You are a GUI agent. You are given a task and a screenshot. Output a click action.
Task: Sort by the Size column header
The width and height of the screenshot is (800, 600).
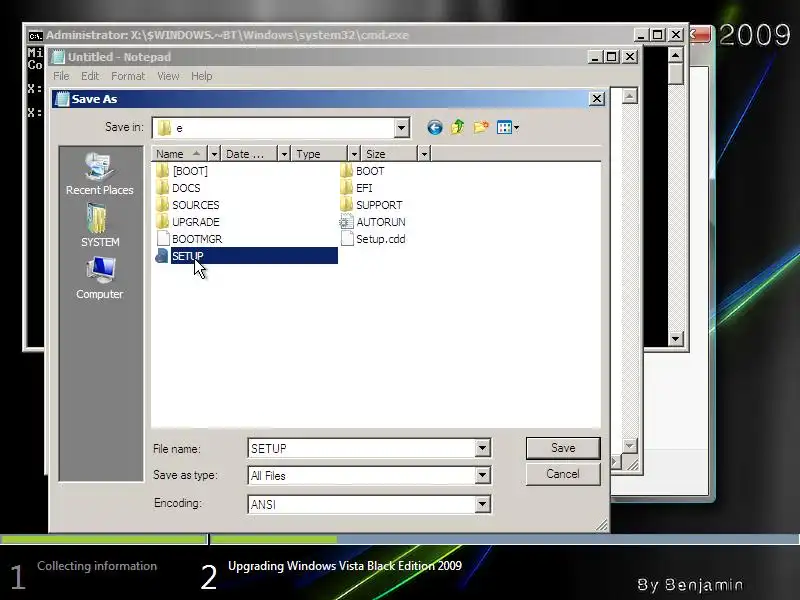pyautogui.click(x=390, y=154)
